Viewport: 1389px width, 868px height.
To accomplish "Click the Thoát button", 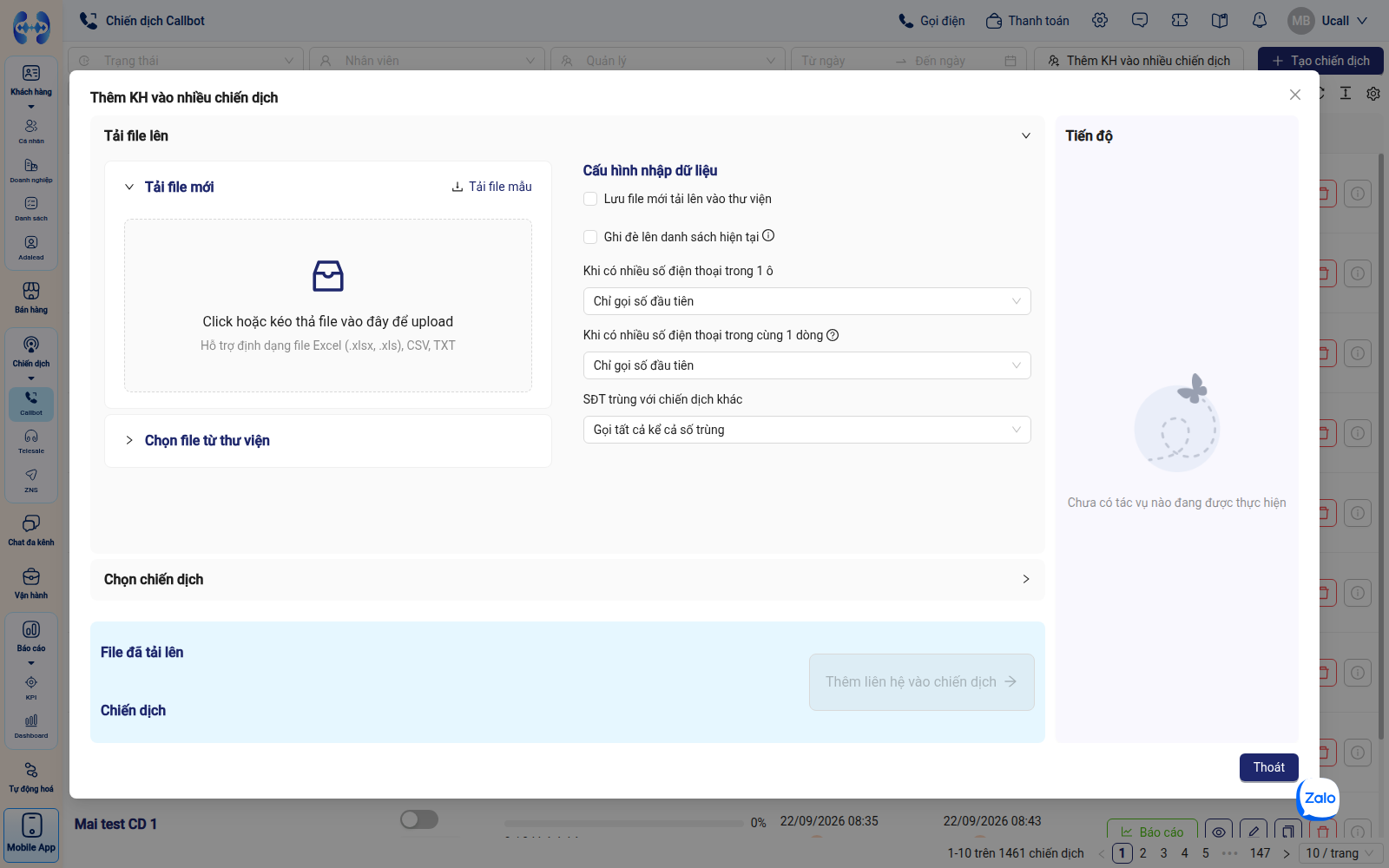I will (1268, 767).
